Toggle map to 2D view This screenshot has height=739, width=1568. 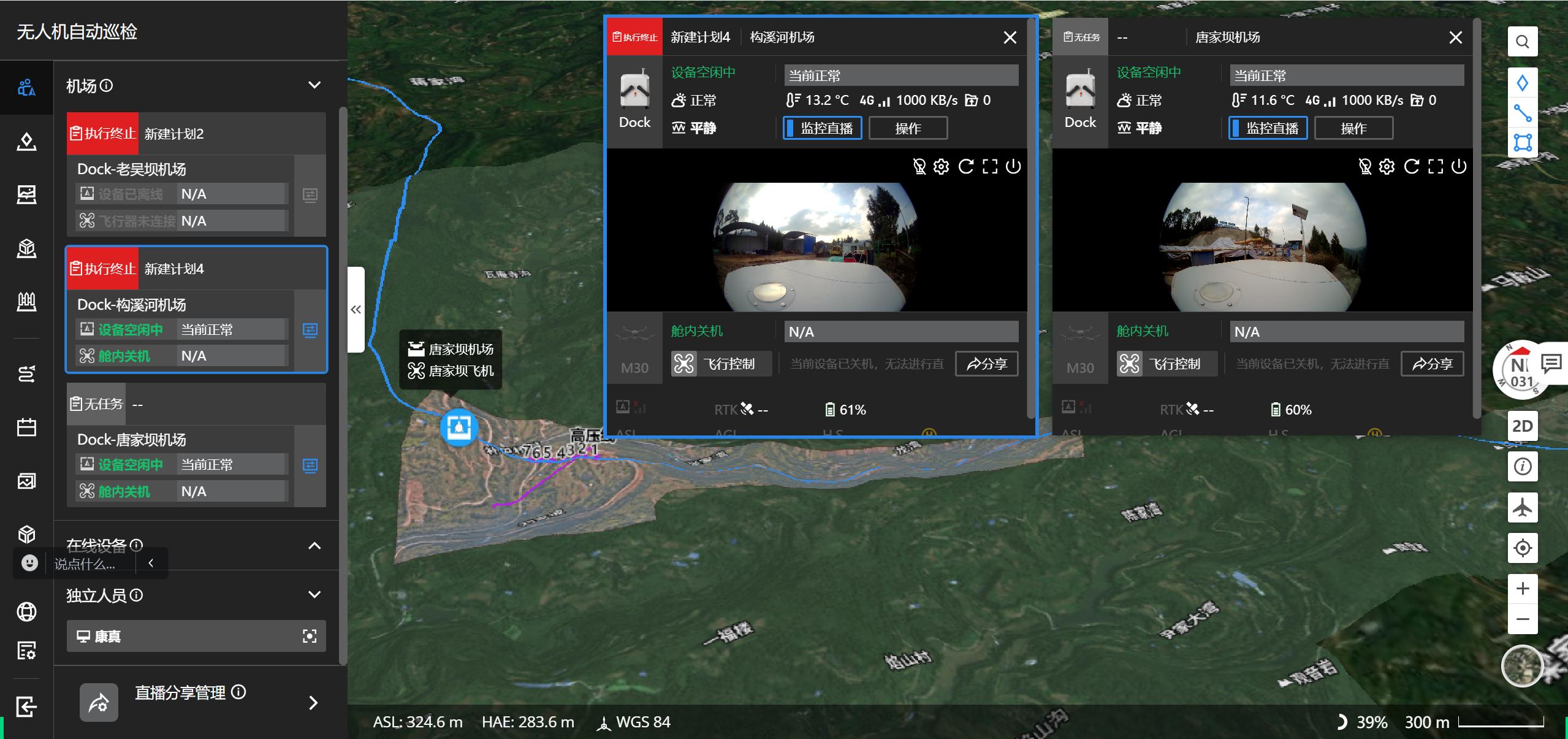click(x=1522, y=426)
